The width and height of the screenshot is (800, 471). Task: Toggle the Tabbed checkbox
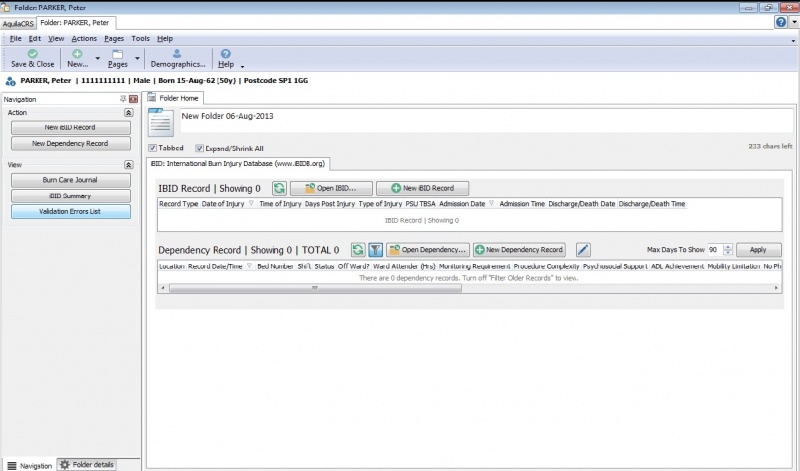pyautogui.click(x=152, y=148)
